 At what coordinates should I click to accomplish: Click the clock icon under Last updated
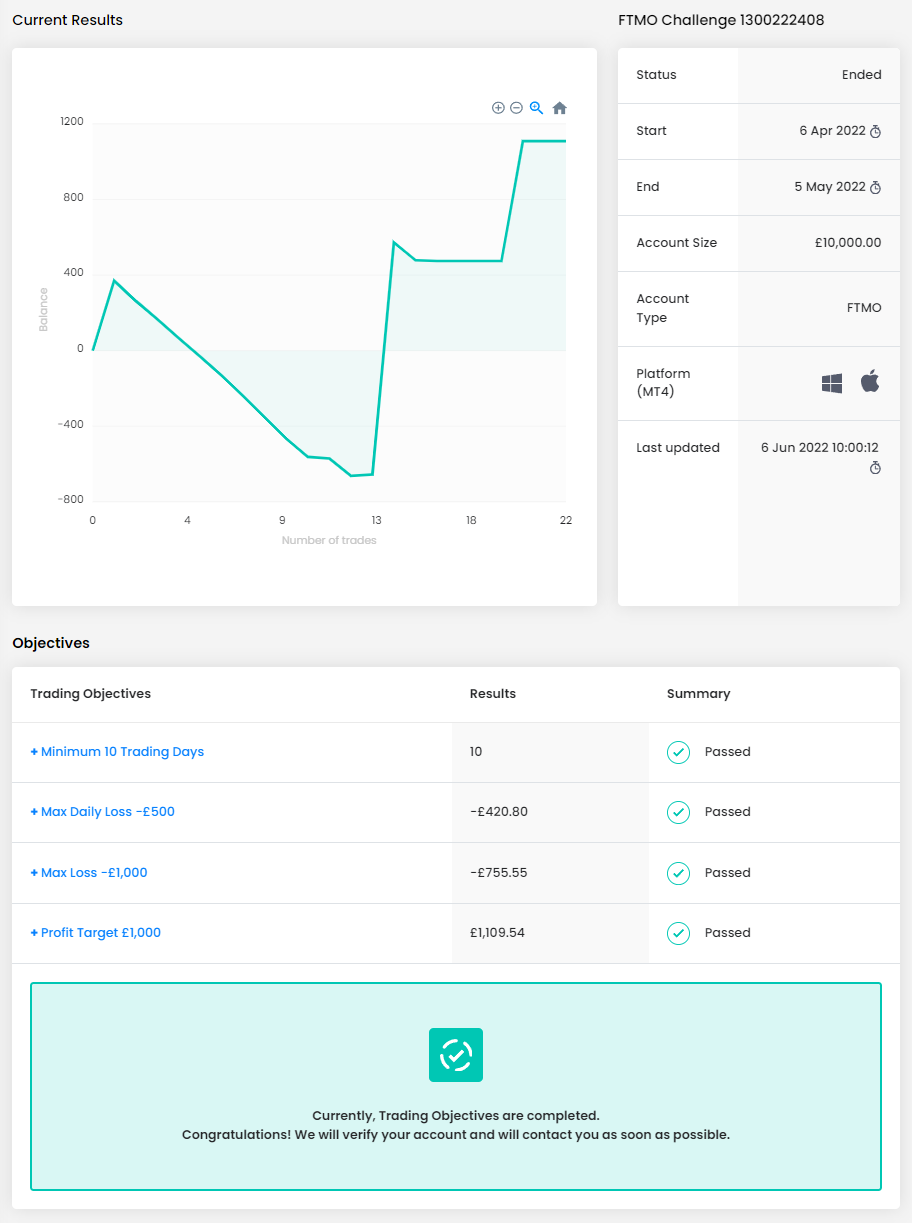(x=875, y=468)
